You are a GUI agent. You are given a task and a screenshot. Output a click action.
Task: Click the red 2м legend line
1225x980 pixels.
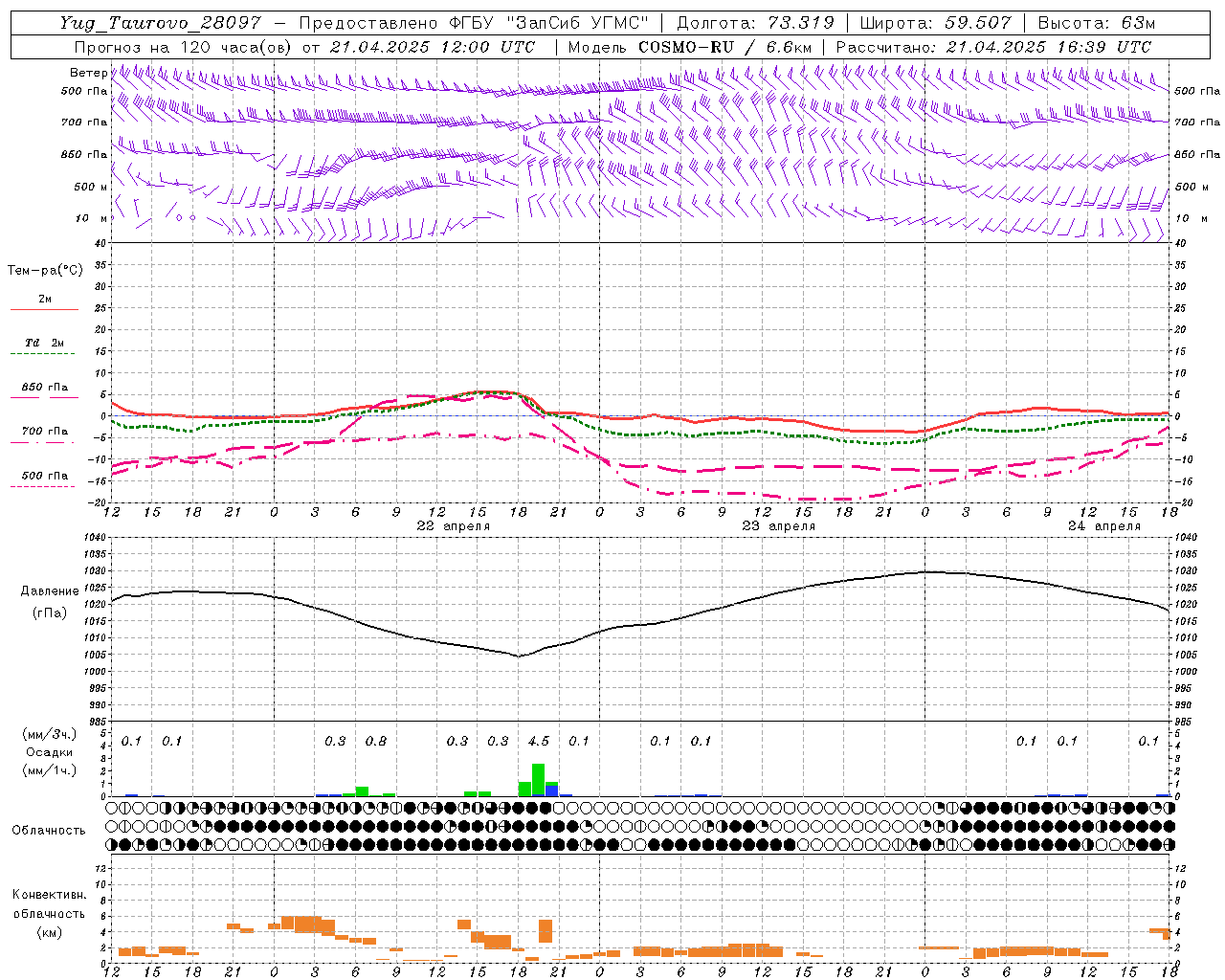[x=44, y=309]
